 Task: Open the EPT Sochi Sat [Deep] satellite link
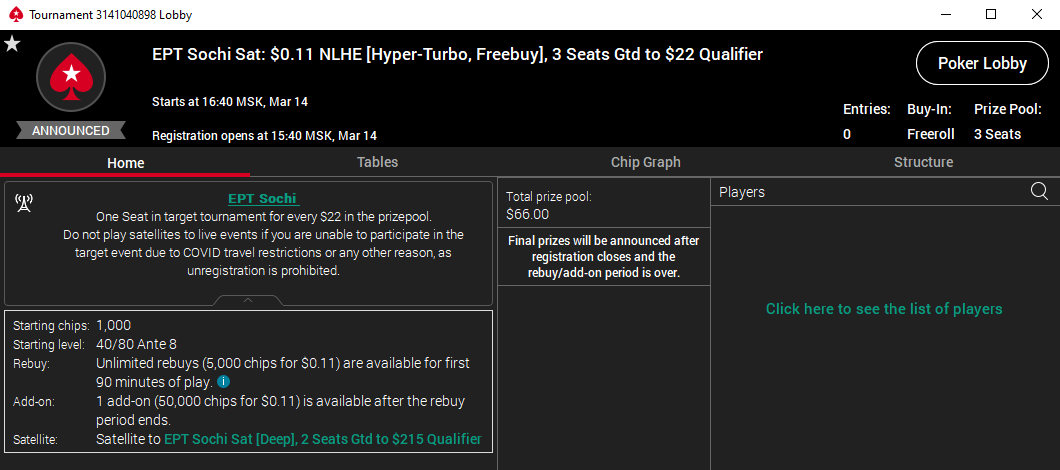pos(322,439)
